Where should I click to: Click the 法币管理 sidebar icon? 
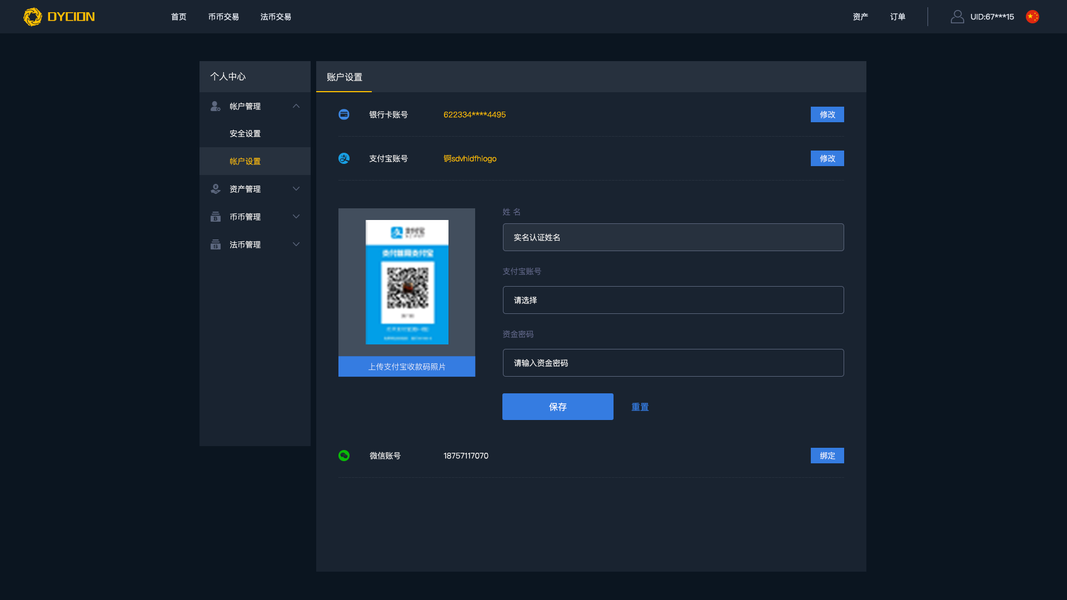click(x=215, y=245)
